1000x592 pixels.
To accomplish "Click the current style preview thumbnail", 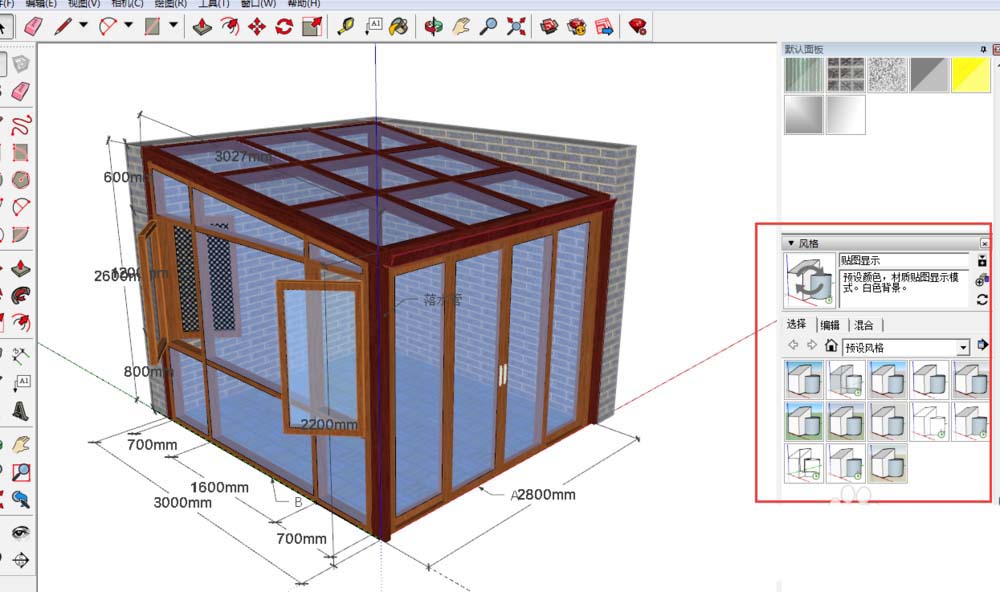I will 809,280.
